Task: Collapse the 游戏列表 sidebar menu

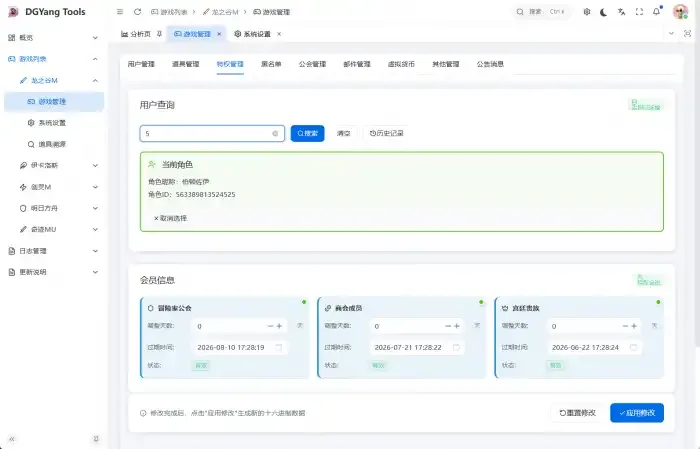Action: click(x=54, y=59)
